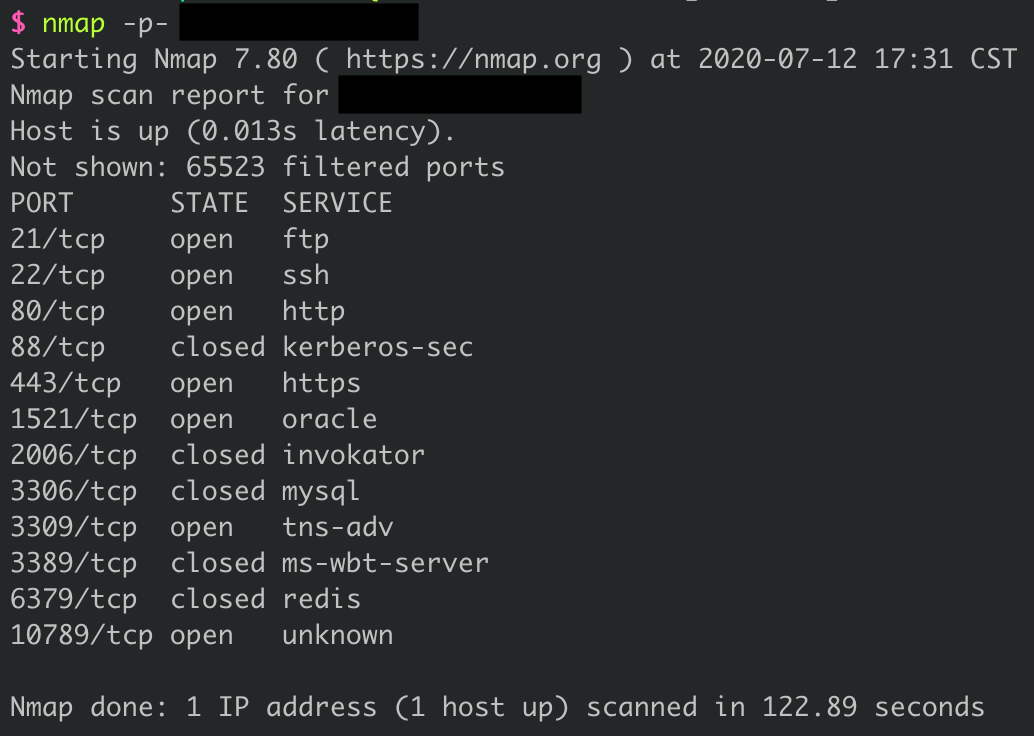Click the STATE column header
Image resolution: width=1034 pixels, height=736 pixels.
[209, 203]
